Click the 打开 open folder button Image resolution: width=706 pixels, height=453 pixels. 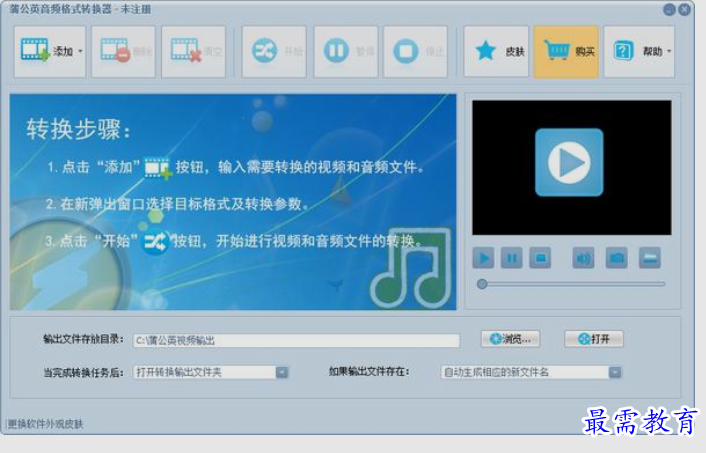tap(594, 339)
